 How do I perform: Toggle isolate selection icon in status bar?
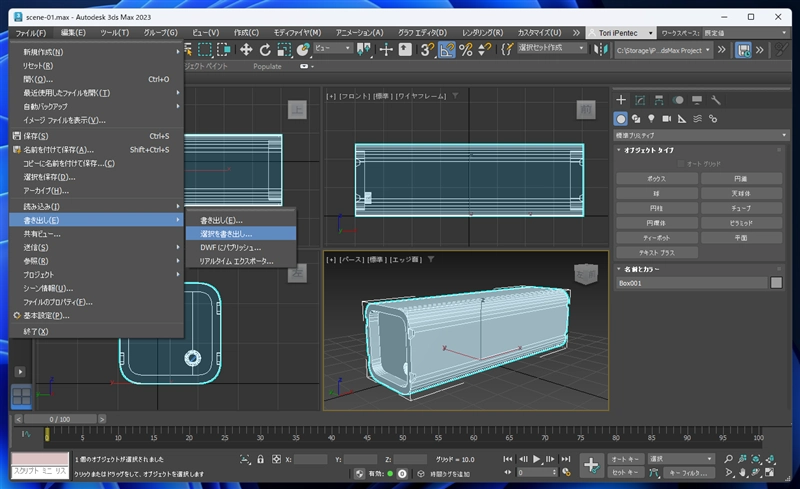[x=245, y=459]
